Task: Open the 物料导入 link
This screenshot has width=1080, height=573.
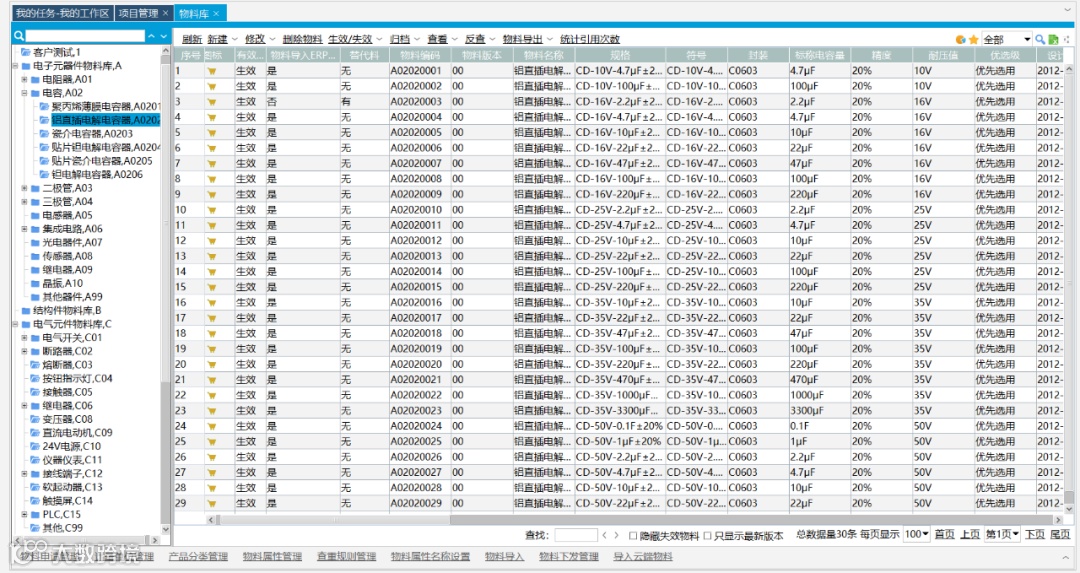Action: pos(504,556)
